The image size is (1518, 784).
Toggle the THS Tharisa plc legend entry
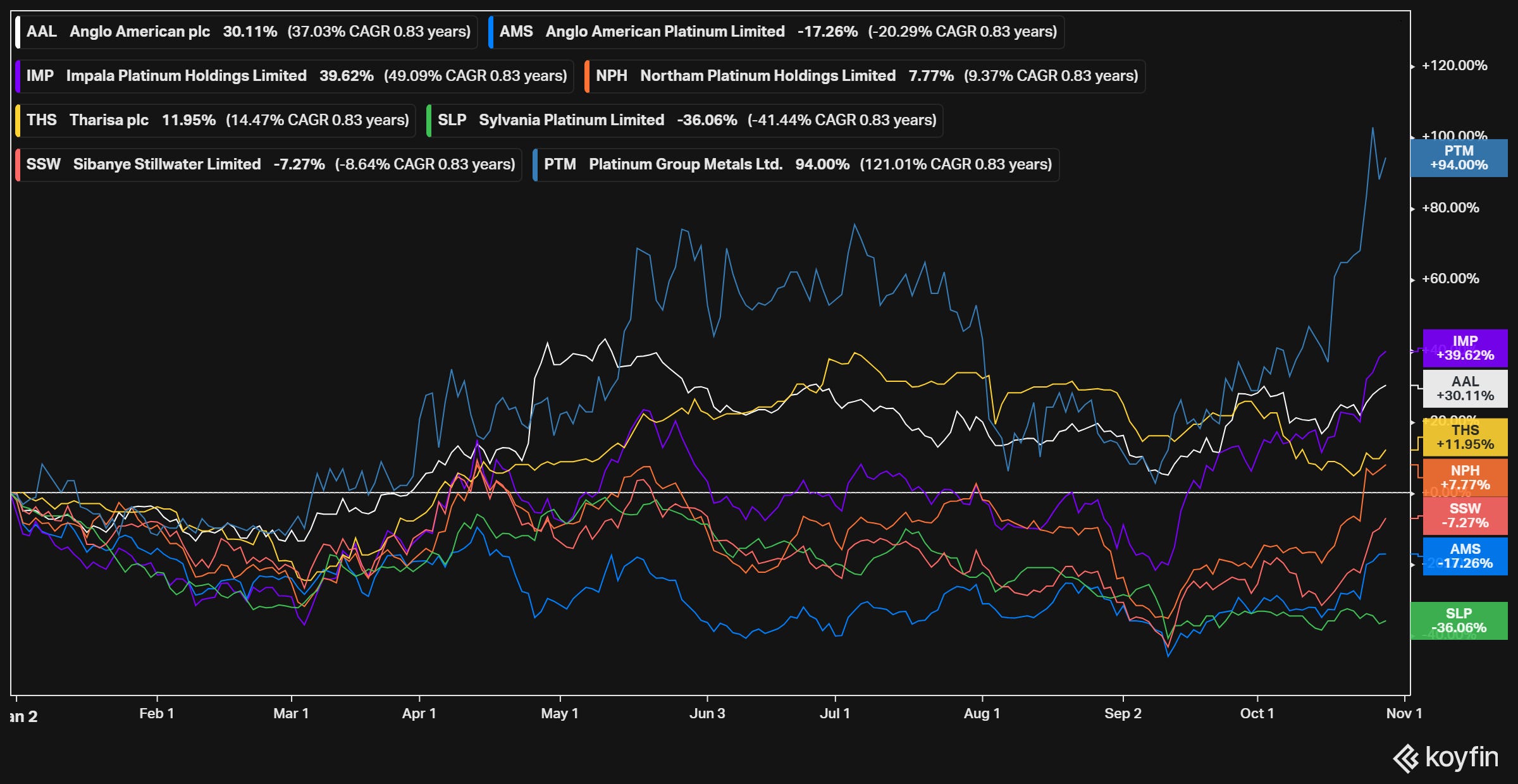click(x=216, y=120)
